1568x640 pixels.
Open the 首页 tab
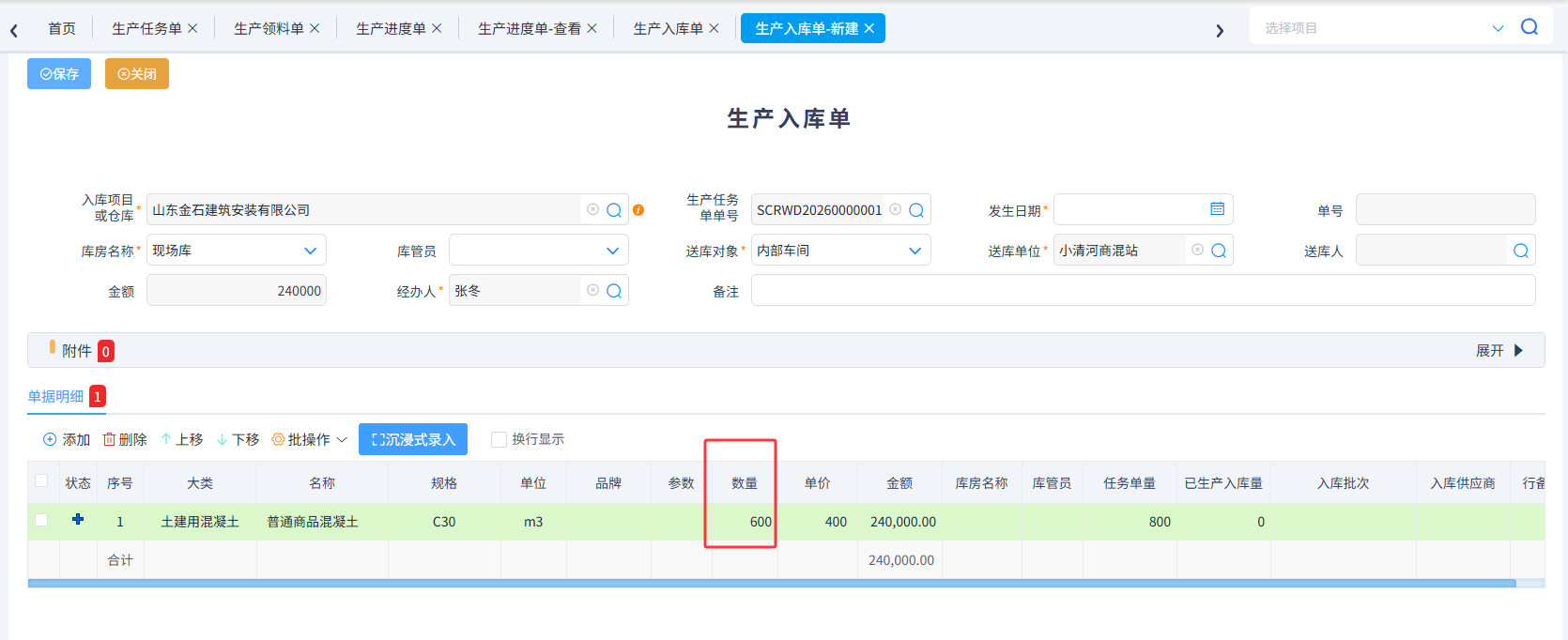62,28
